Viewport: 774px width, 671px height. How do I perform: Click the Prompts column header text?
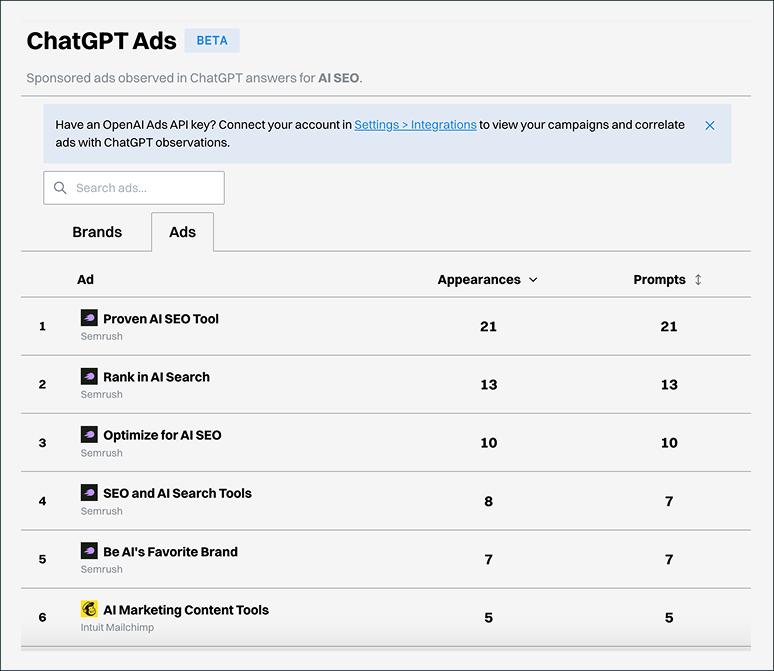pos(659,280)
